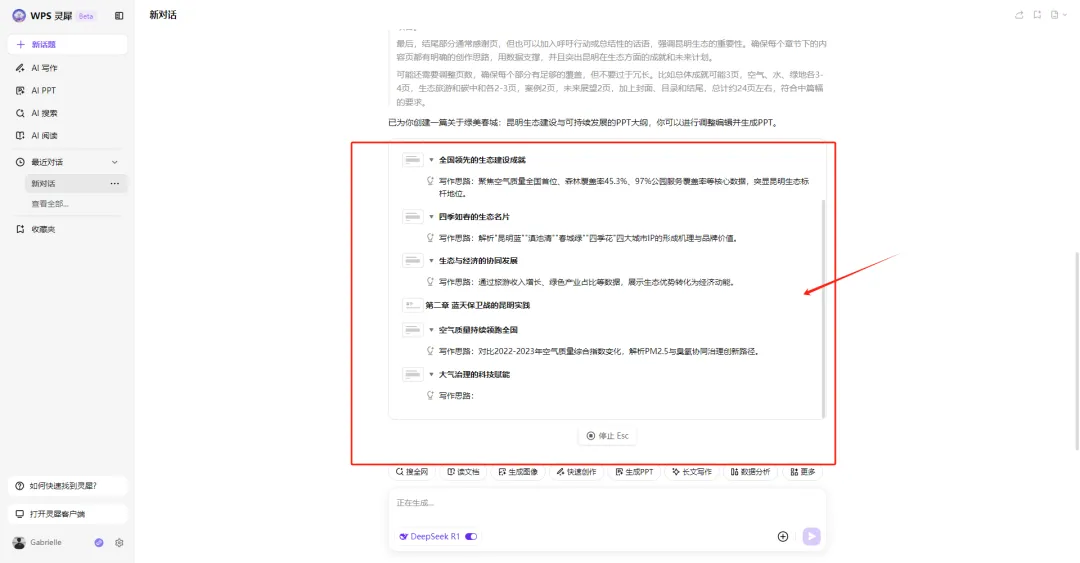Click the lightbulb icon under 空气质量持续领跑全国
The width and height of the screenshot is (1080, 563).
click(x=430, y=351)
